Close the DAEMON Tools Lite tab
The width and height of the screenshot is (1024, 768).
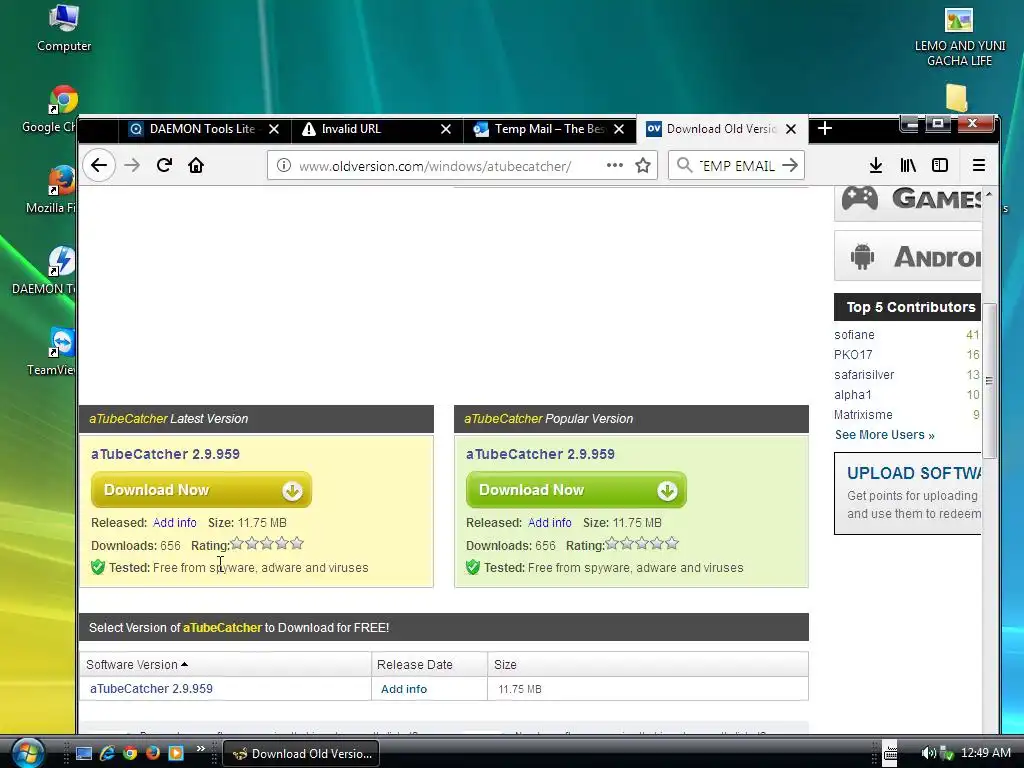coord(274,129)
